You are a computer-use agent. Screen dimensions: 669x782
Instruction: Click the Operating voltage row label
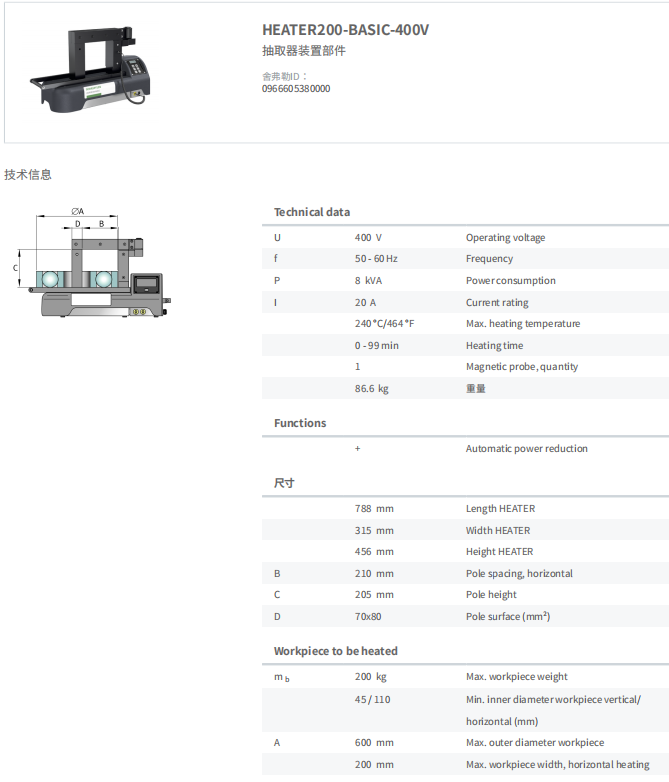(505, 238)
